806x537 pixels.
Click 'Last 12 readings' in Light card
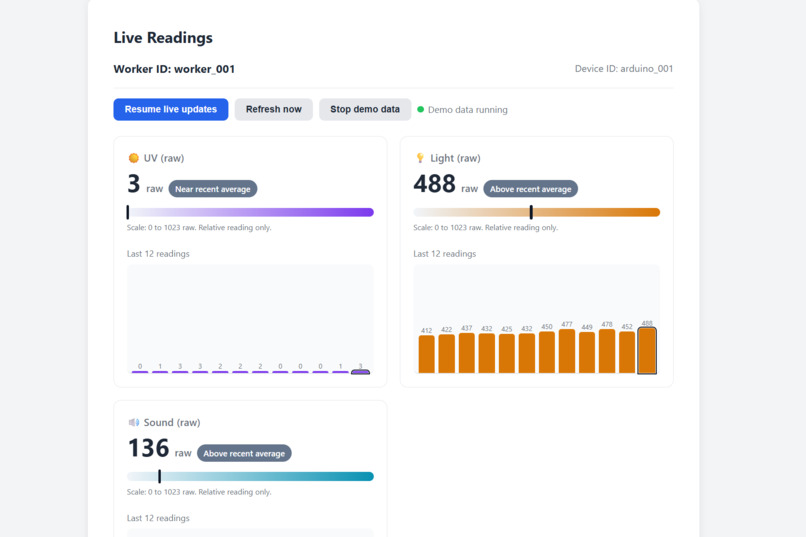pos(445,254)
